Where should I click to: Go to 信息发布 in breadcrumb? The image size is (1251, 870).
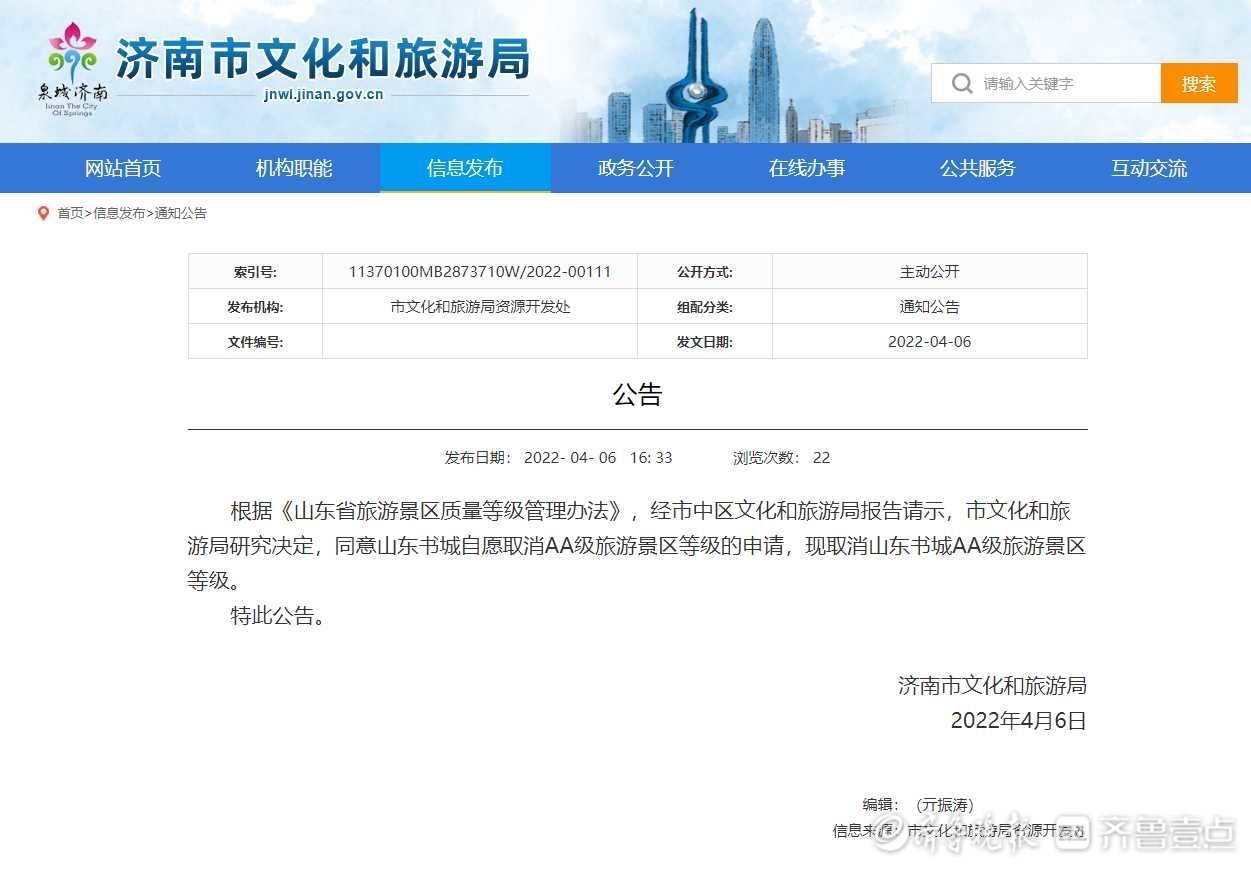[x=119, y=213]
